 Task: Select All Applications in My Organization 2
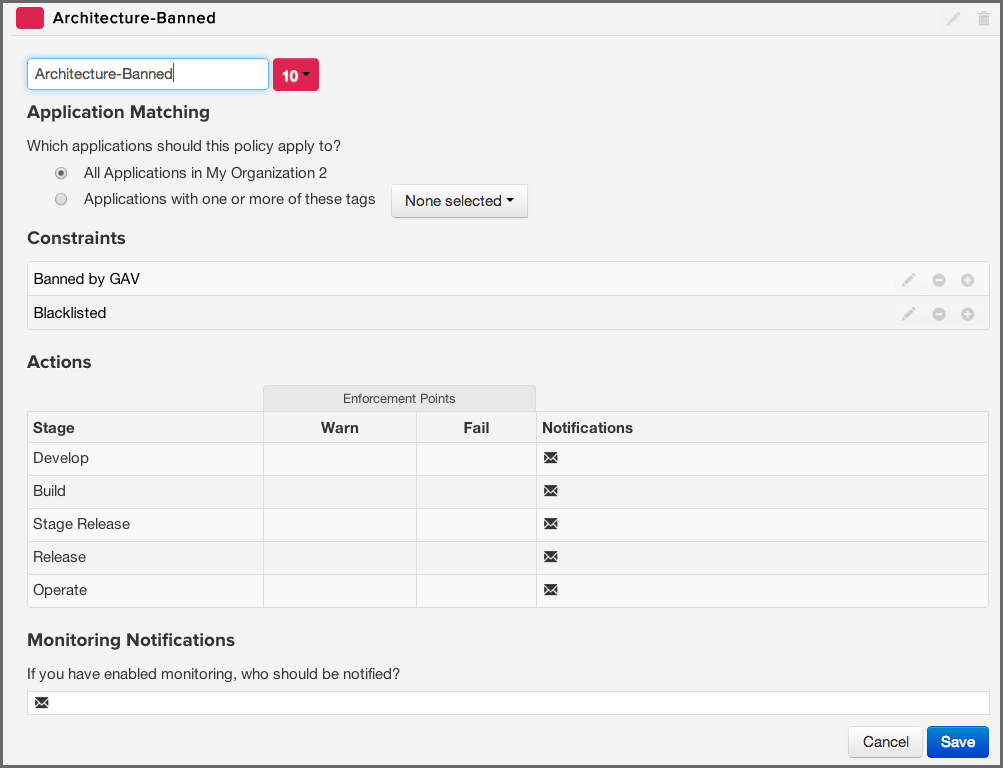pos(61,173)
